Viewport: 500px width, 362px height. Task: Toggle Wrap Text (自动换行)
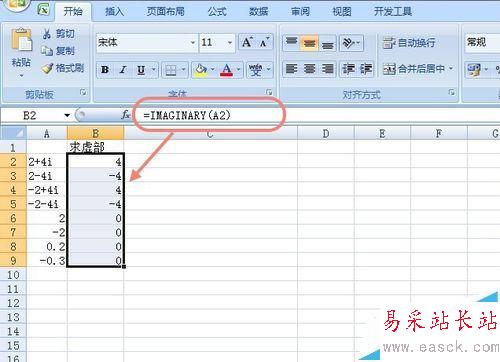pyautogui.click(x=409, y=43)
